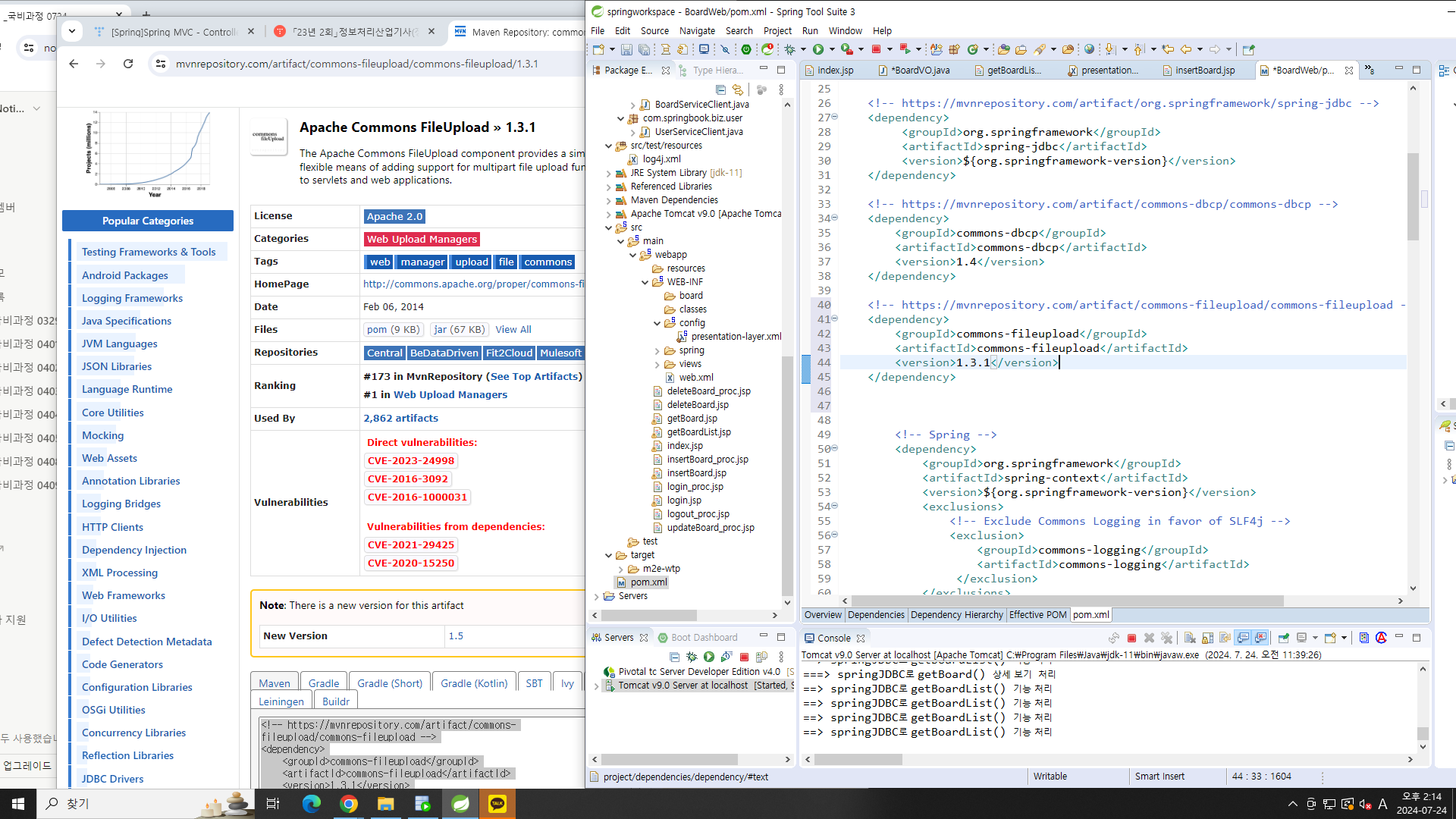This screenshot has width=1456, height=819.
Task: Open the Run button dropdown arrow
Action: tap(832, 49)
